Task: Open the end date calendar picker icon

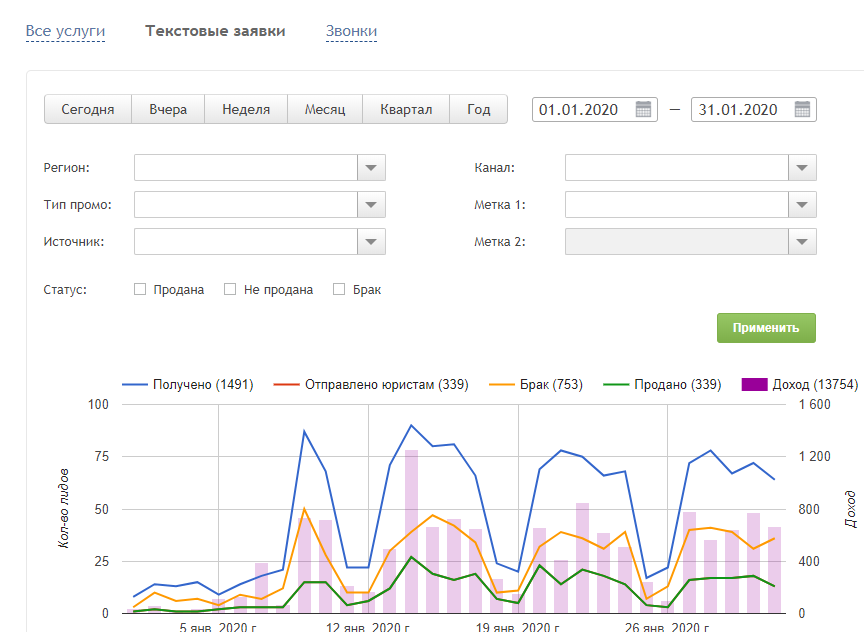Action: (x=803, y=110)
